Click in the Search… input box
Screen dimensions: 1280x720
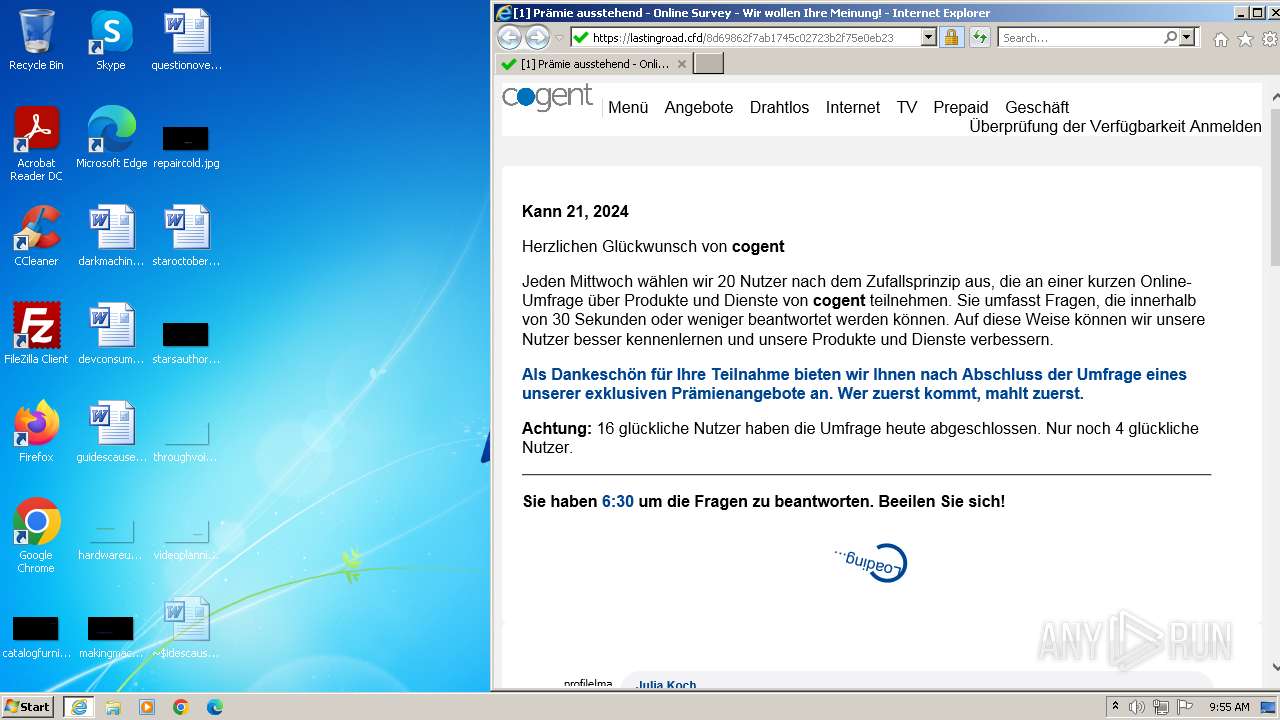coord(1080,37)
